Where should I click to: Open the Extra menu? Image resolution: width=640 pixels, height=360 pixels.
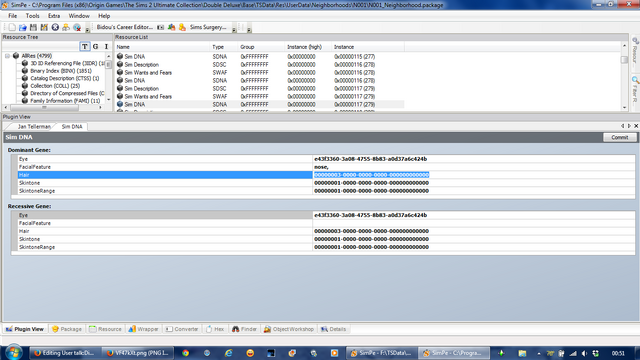coord(54,16)
